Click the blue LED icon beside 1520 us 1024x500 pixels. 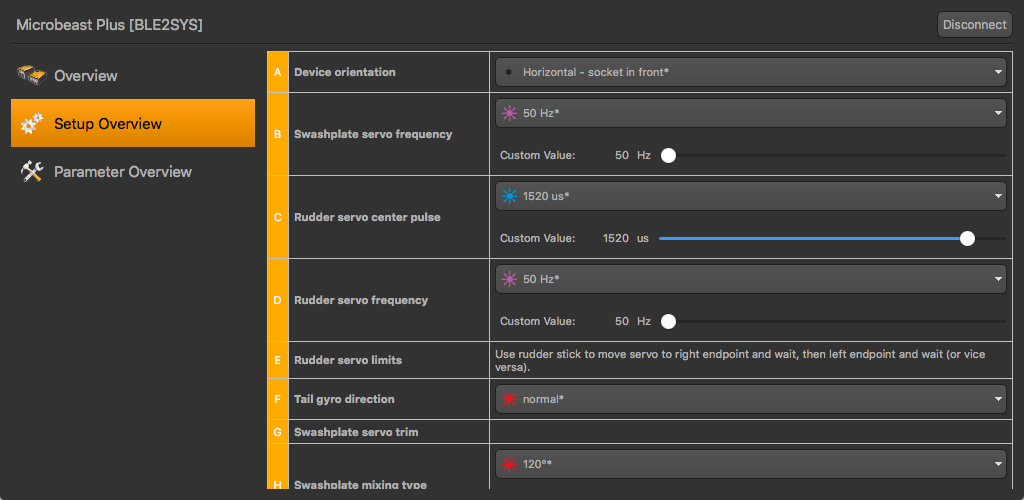tap(509, 196)
